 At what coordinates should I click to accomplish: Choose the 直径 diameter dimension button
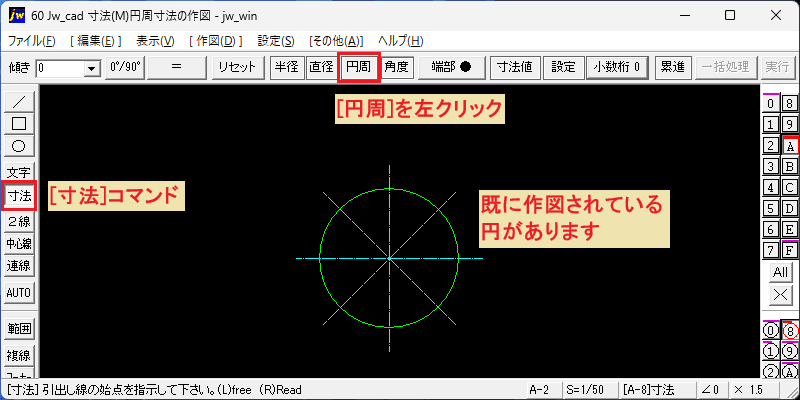(320, 67)
